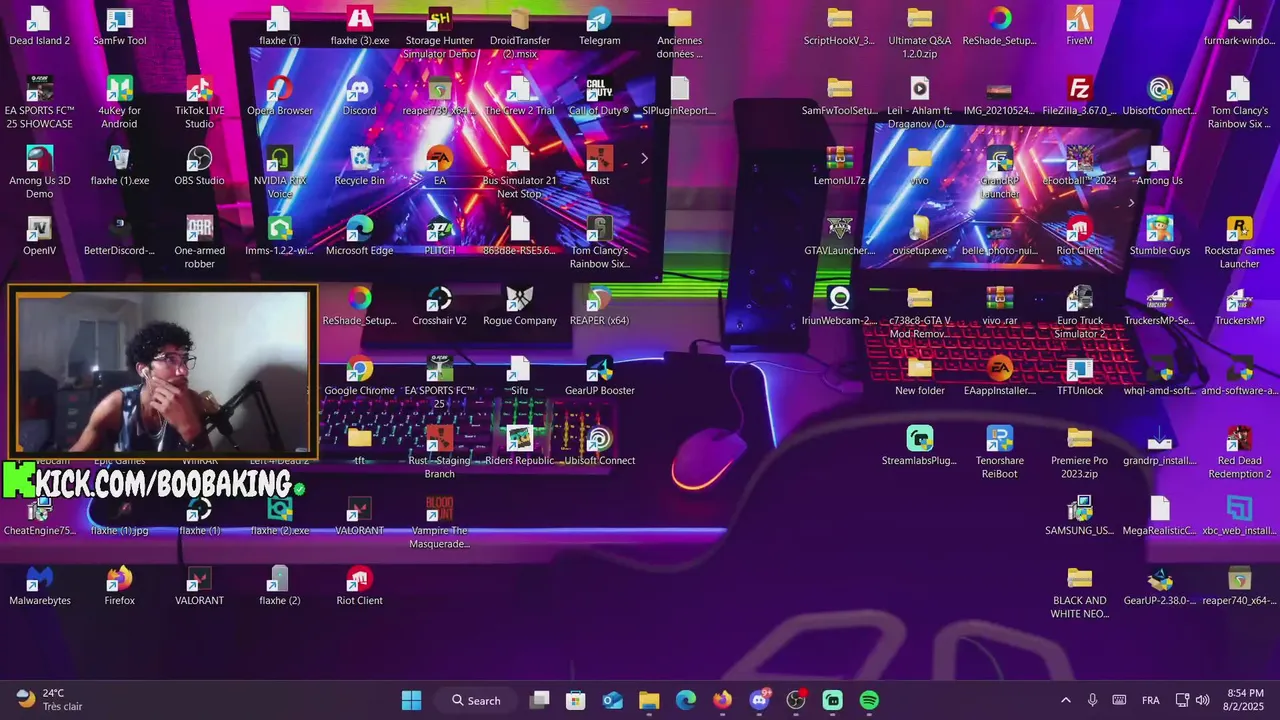Click the microphone tray icon
Viewport: 1280px width, 720px height.
[1092, 700]
